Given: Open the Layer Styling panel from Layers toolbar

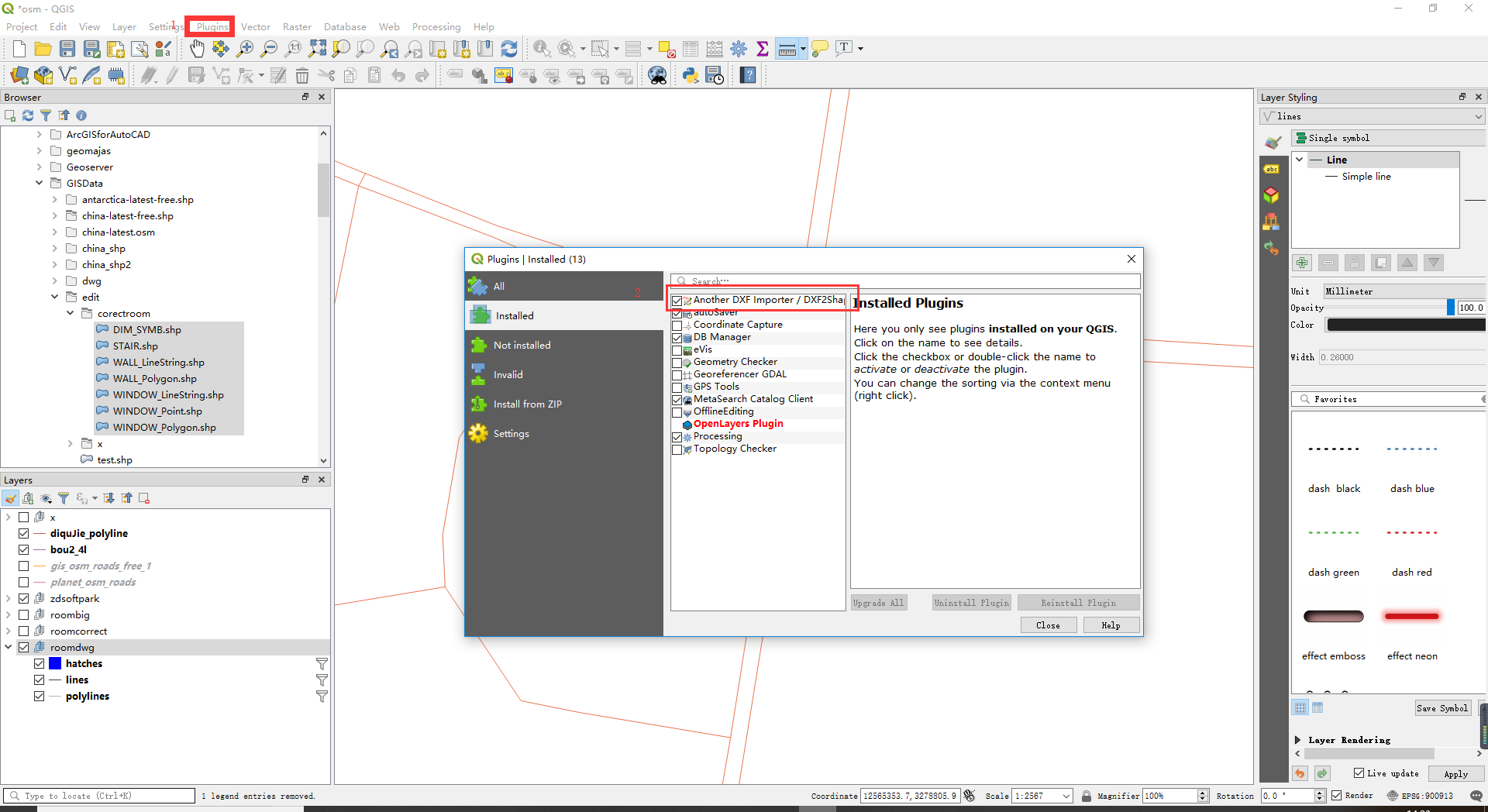Looking at the screenshot, I should [x=11, y=498].
